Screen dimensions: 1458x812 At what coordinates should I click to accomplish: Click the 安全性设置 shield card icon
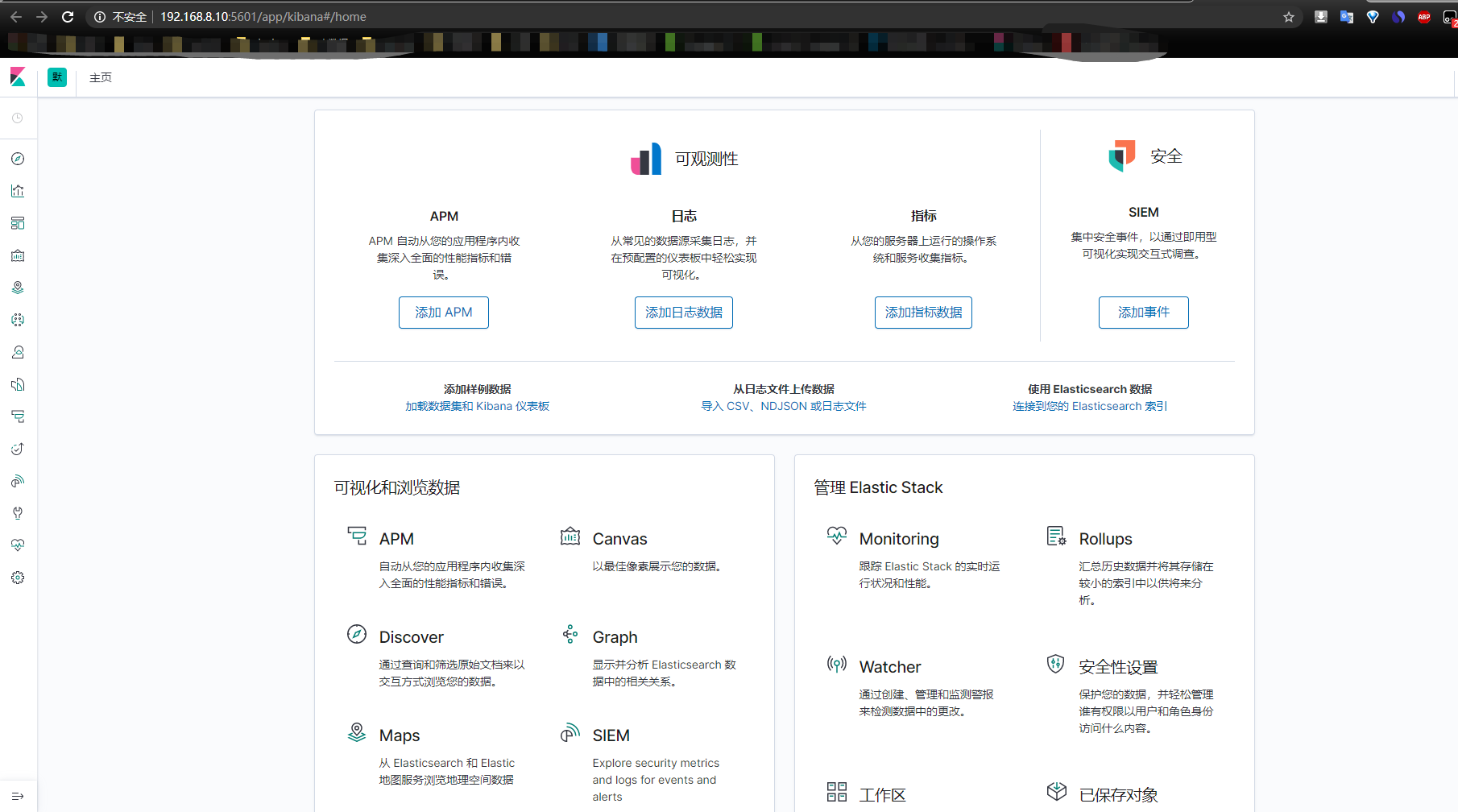[x=1056, y=664]
